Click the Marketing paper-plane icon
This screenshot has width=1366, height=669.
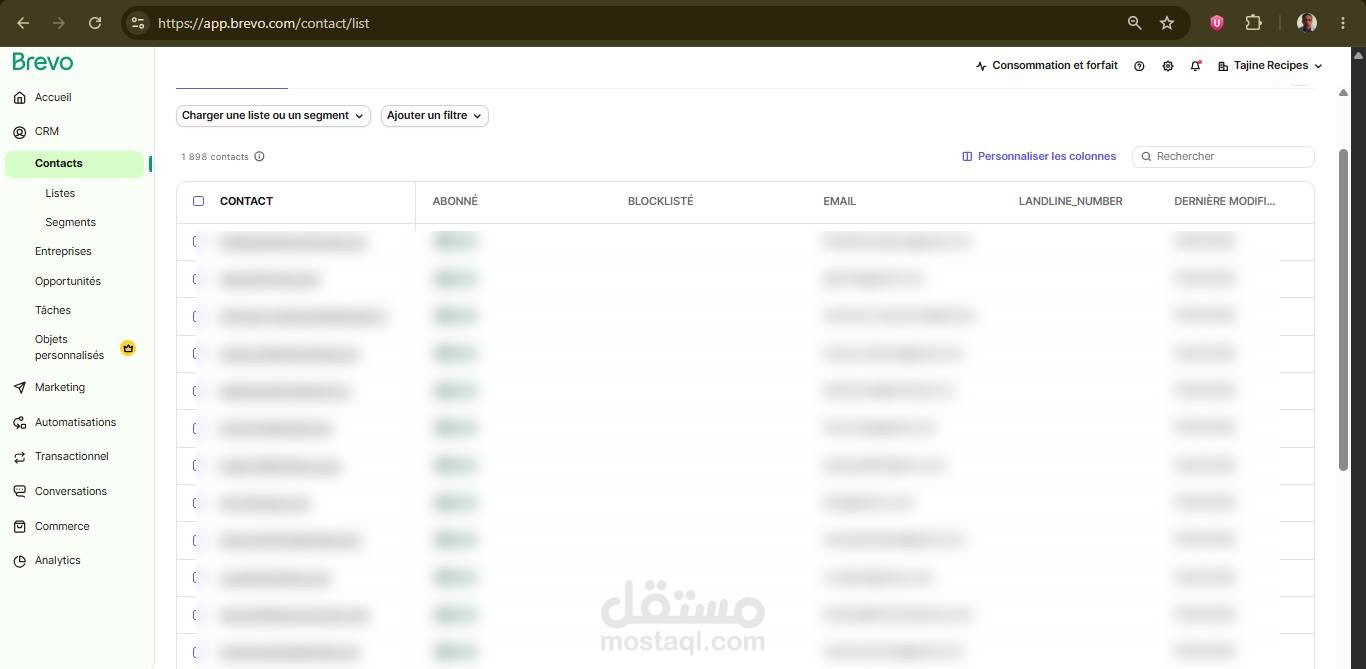click(20, 388)
